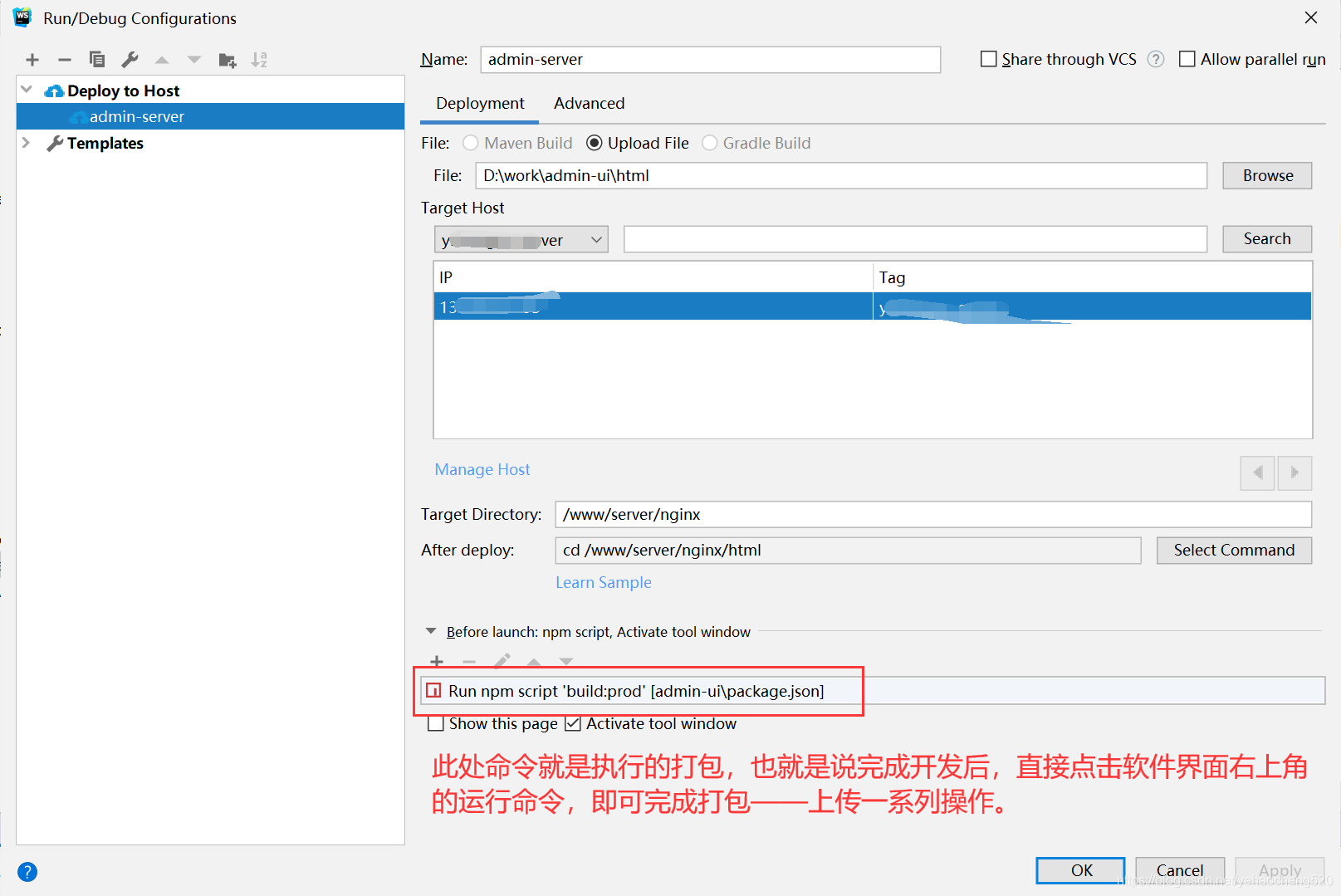Open the dialog help question mark
Image resolution: width=1341 pixels, height=896 pixels.
[x=27, y=872]
